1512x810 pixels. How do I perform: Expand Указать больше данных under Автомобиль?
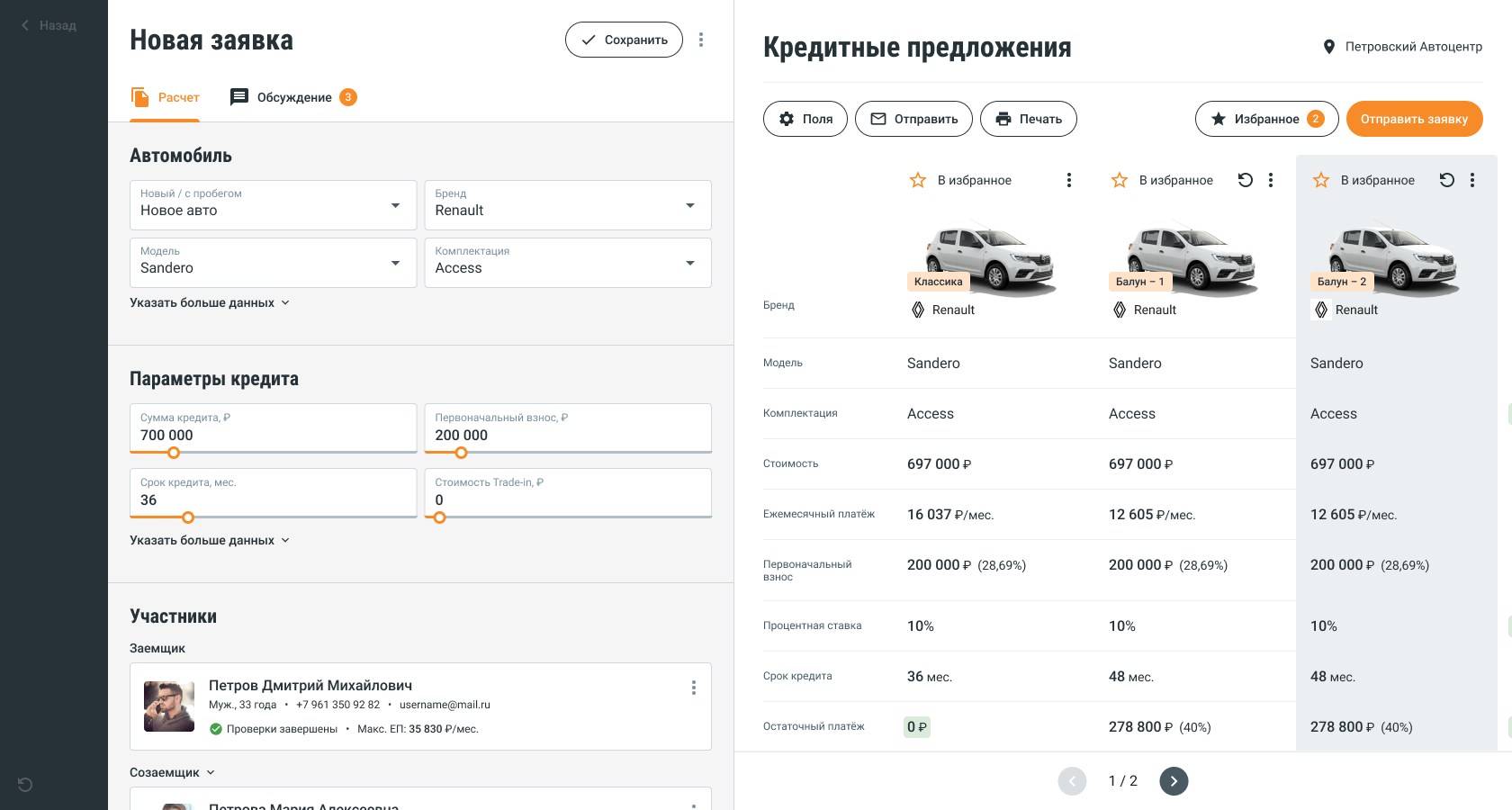[x=210, y=302]
